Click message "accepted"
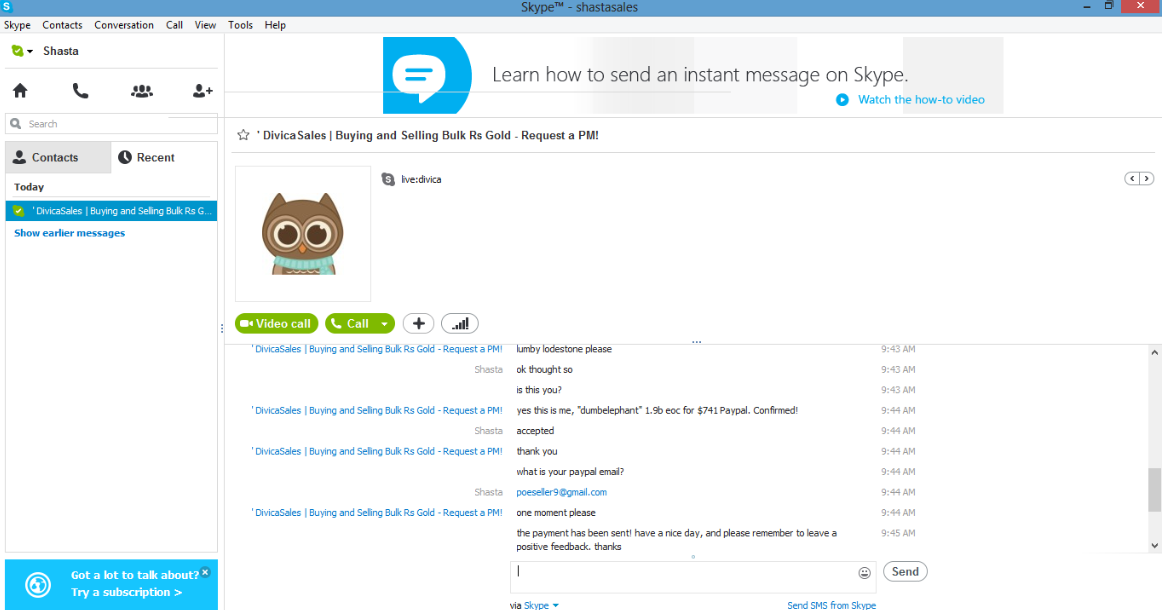The height and width of the screenshot is (610, 1162). (535, 431)
